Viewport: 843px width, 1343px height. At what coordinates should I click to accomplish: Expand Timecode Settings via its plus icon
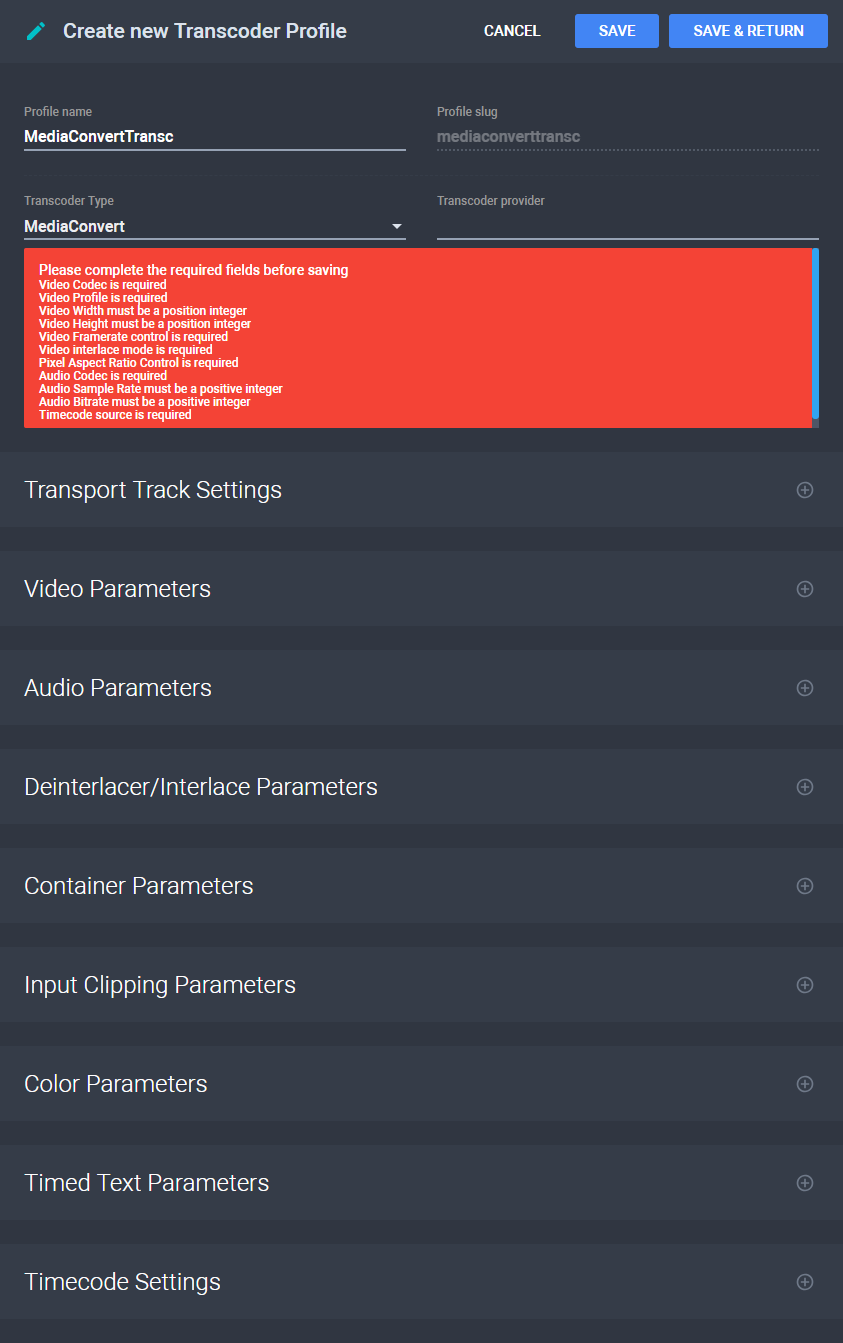click(805, 1281)
